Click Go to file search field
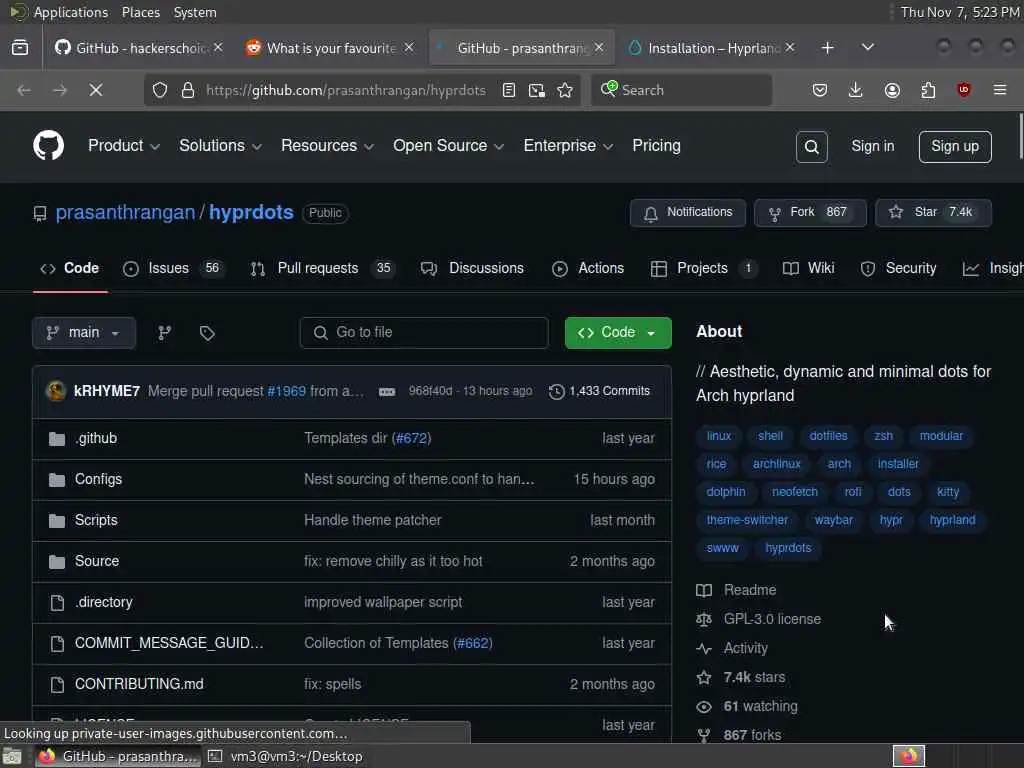1024x768 pixels. [x=424, y=333]
